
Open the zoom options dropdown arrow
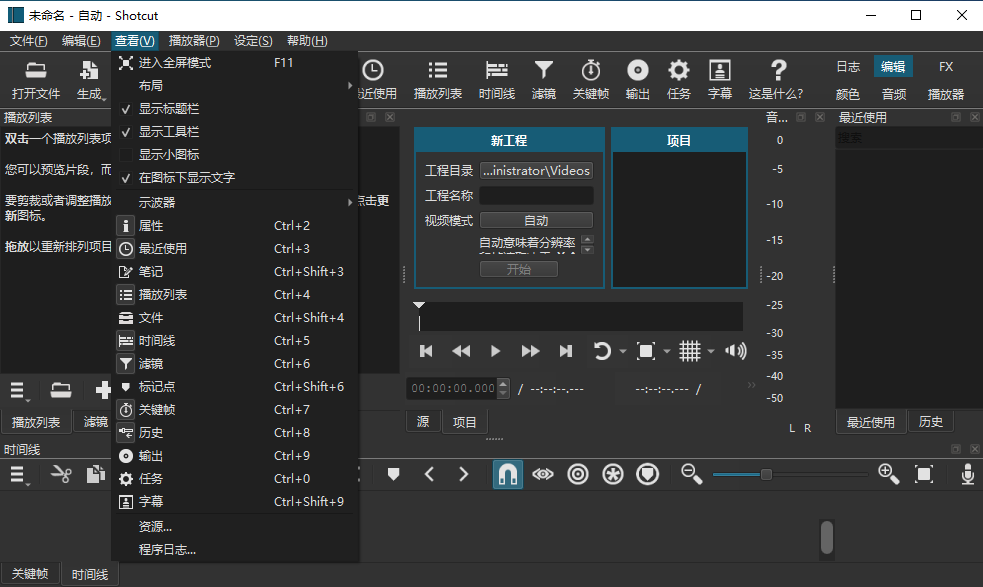667,351
